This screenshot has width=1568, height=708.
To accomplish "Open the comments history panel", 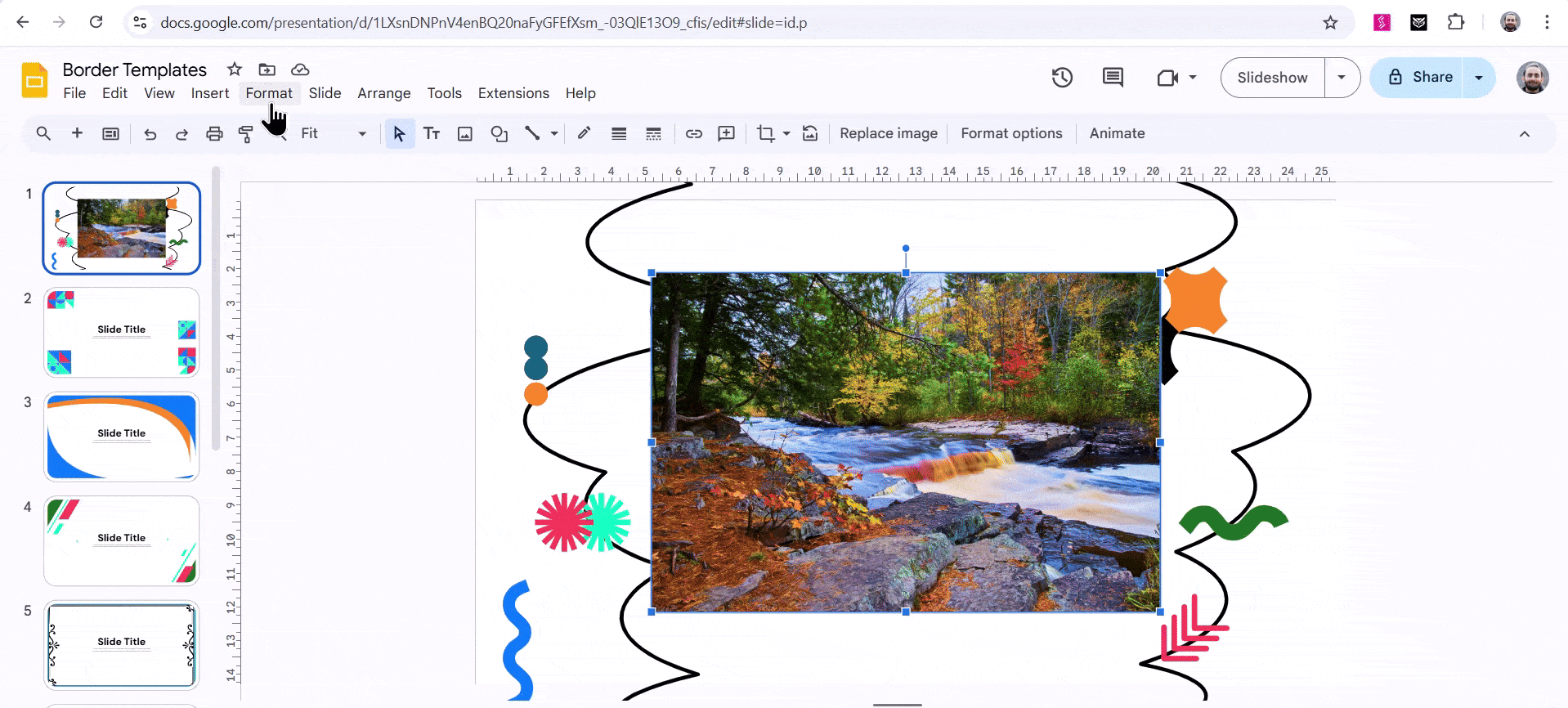I will (1113, 78).
